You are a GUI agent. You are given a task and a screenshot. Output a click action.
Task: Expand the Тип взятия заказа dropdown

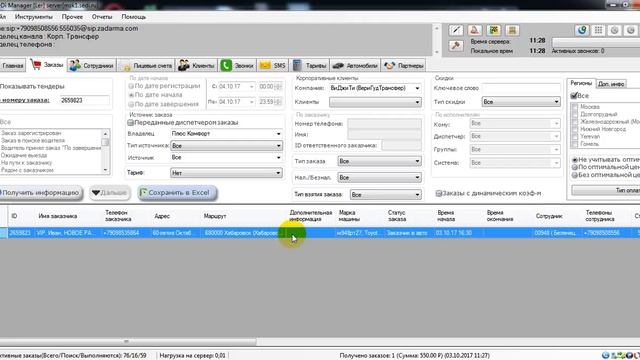point(417,195)
